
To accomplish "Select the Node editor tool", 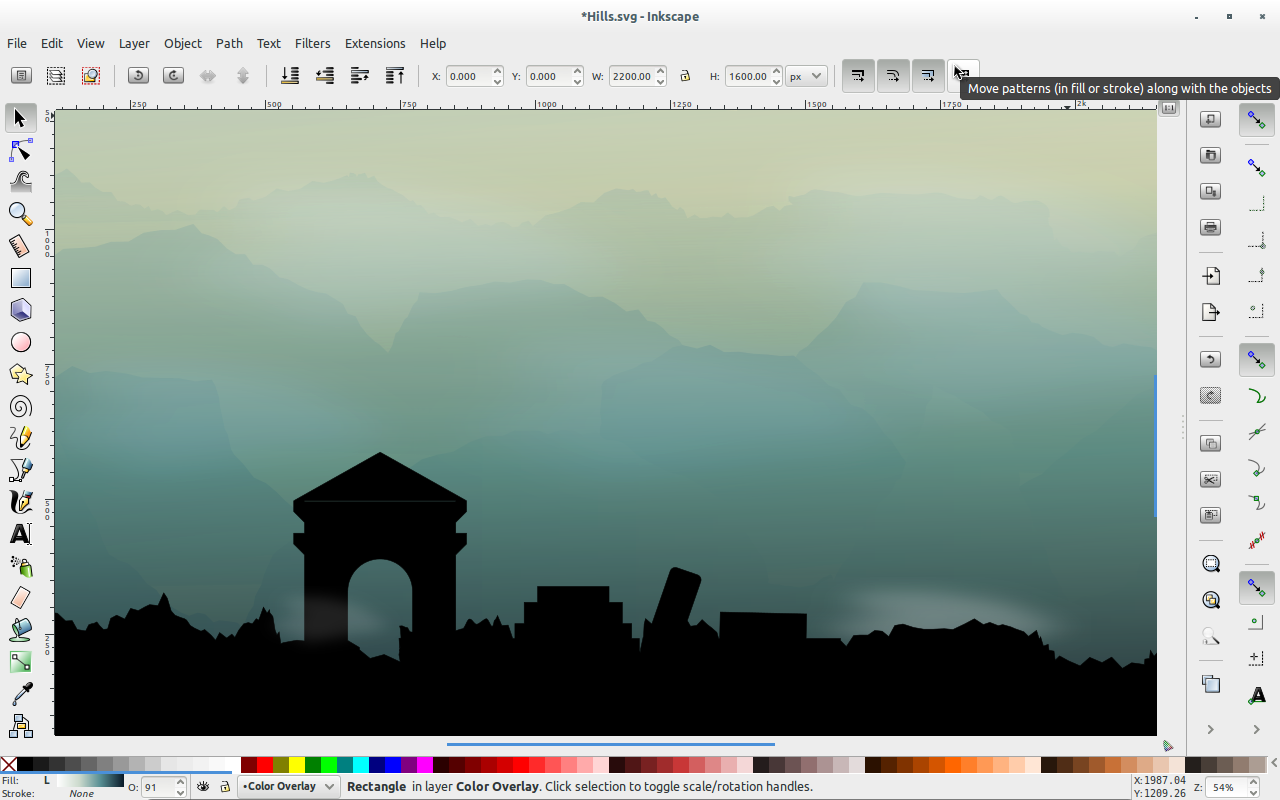I will coord(20,149).
